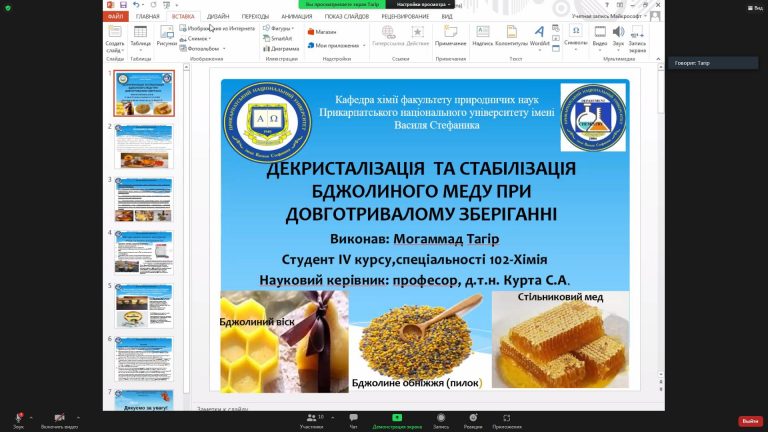The width and height of the screenshot is (768, 432).
Task: Switch to Home (ГЛАВНАЯ) tab
Action: [x=147, y=16]
